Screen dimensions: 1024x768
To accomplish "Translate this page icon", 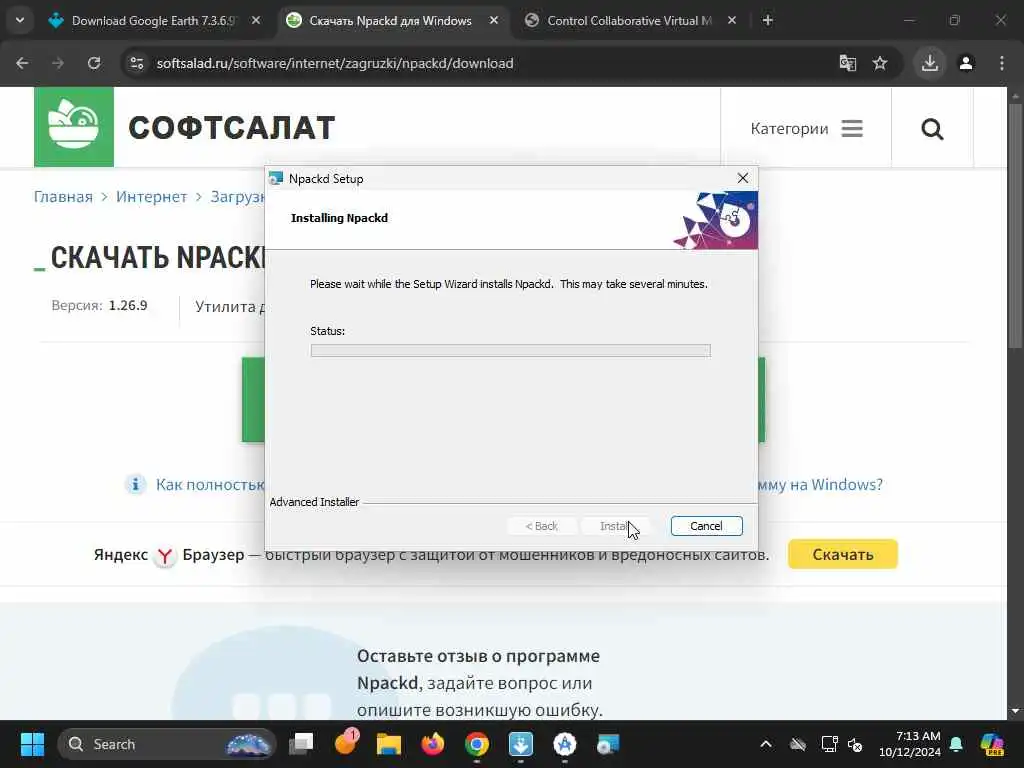I will click(847, 63).
